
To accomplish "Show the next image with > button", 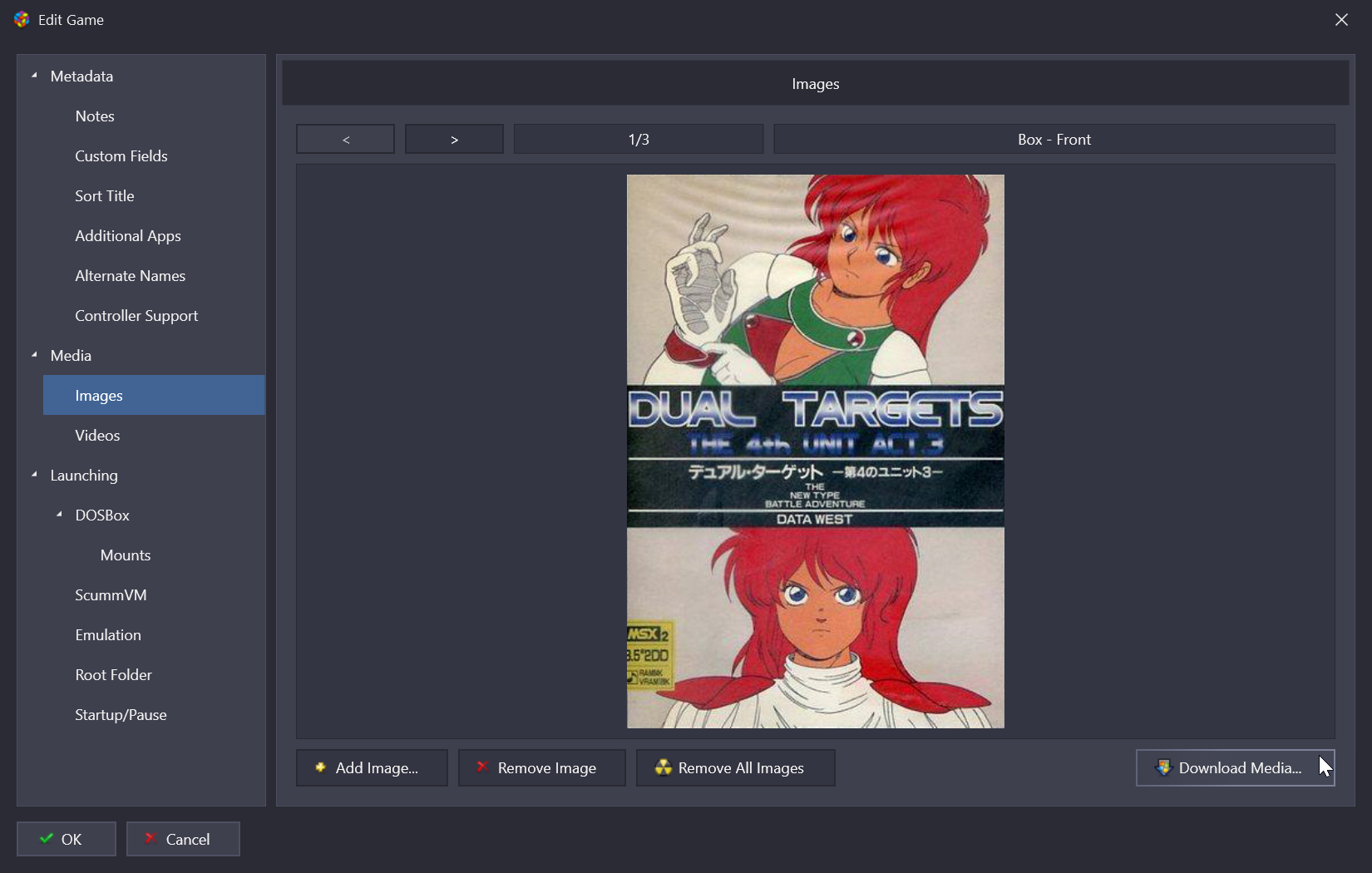I will point(454,139).
